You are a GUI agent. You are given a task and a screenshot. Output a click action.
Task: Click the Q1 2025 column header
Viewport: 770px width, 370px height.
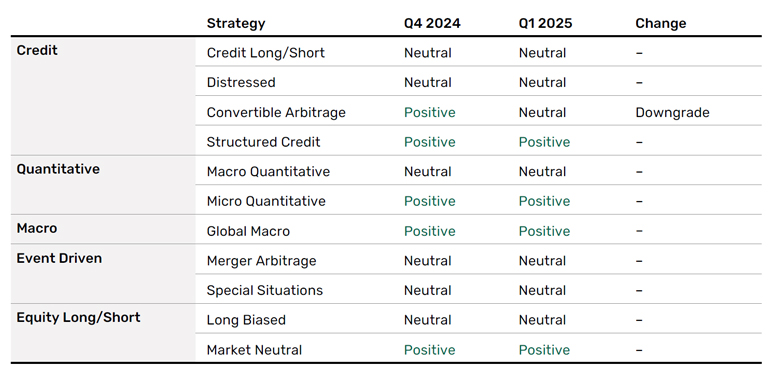point(546,24)
